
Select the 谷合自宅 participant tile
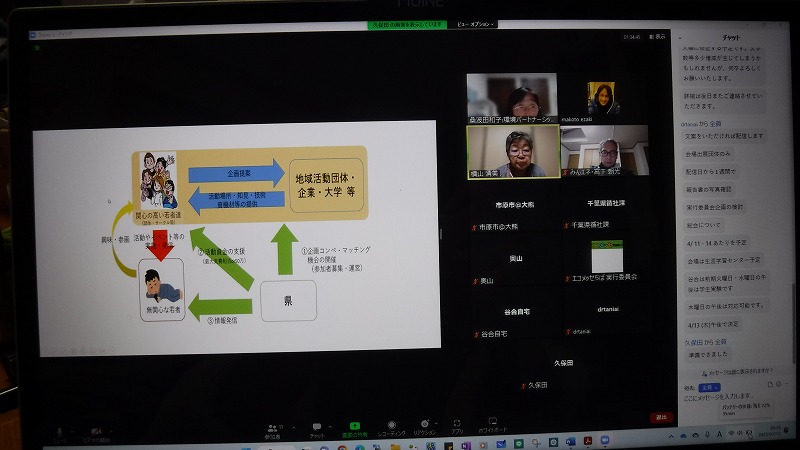point(516,312)
